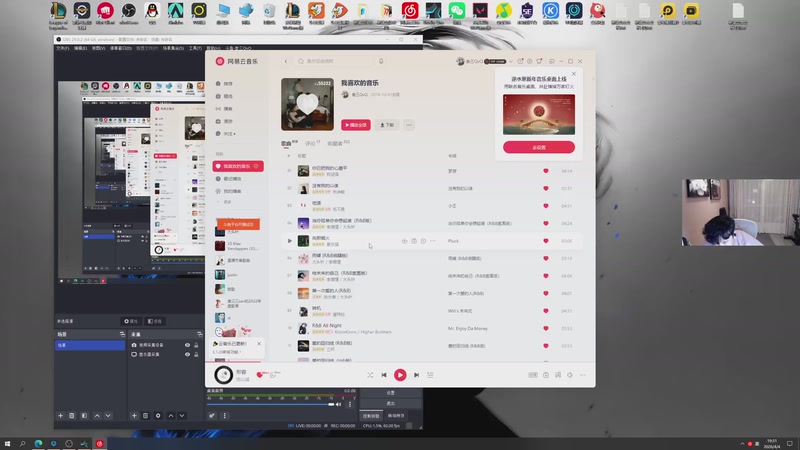Open the OBS audio mixer advanced gear icon
The image size is (800, 450).
tap(212, 416)
